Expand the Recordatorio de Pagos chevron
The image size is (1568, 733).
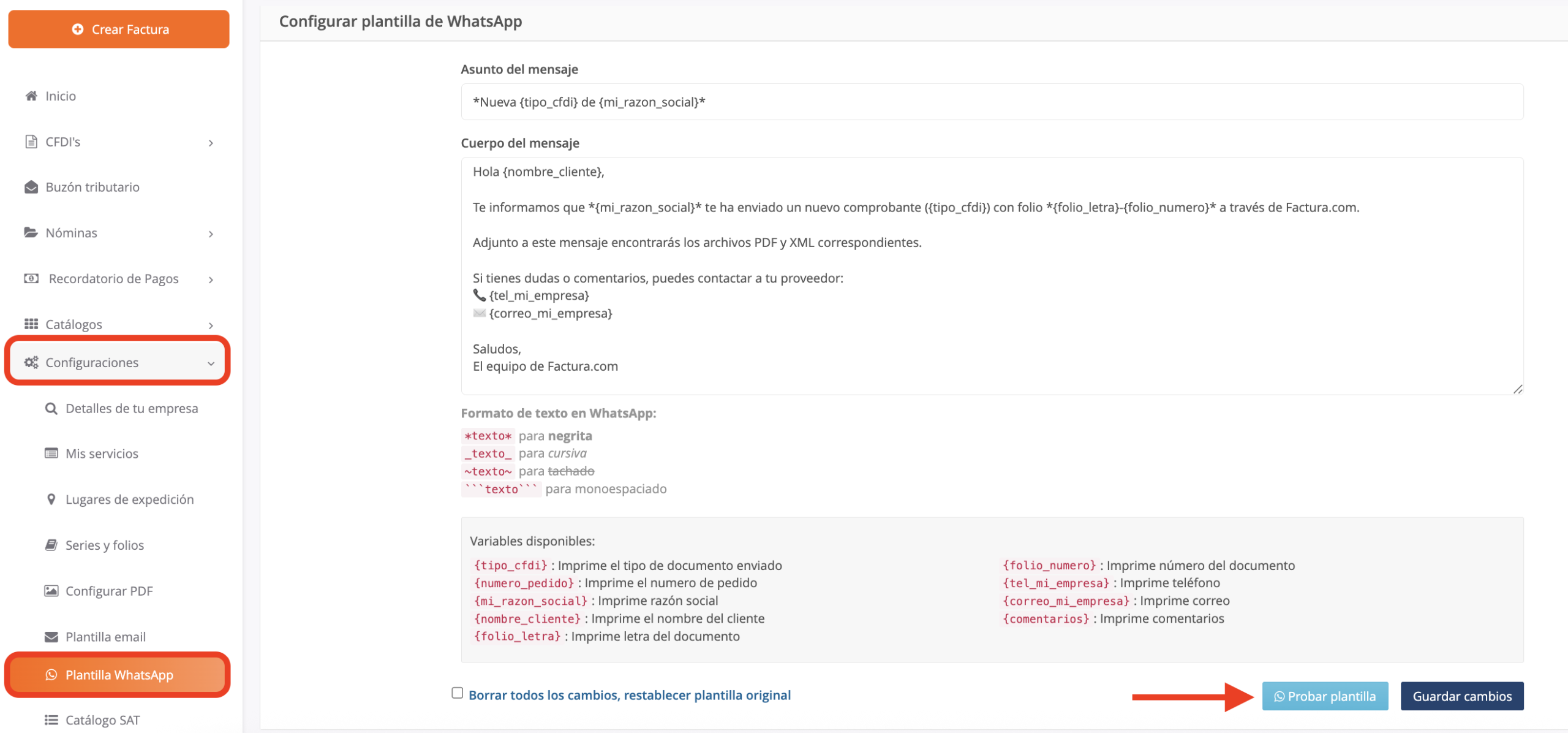(x=211, y=279)
